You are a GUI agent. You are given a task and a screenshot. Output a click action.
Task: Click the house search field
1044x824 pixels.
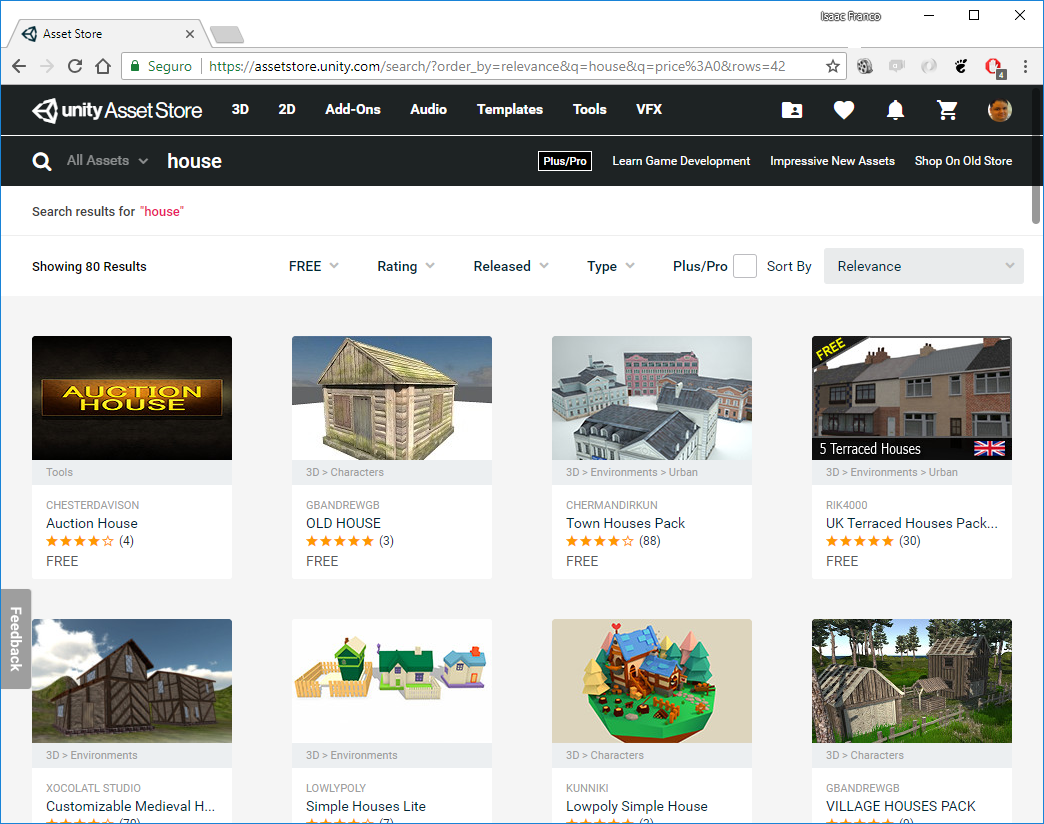click(x=194, y=161)
